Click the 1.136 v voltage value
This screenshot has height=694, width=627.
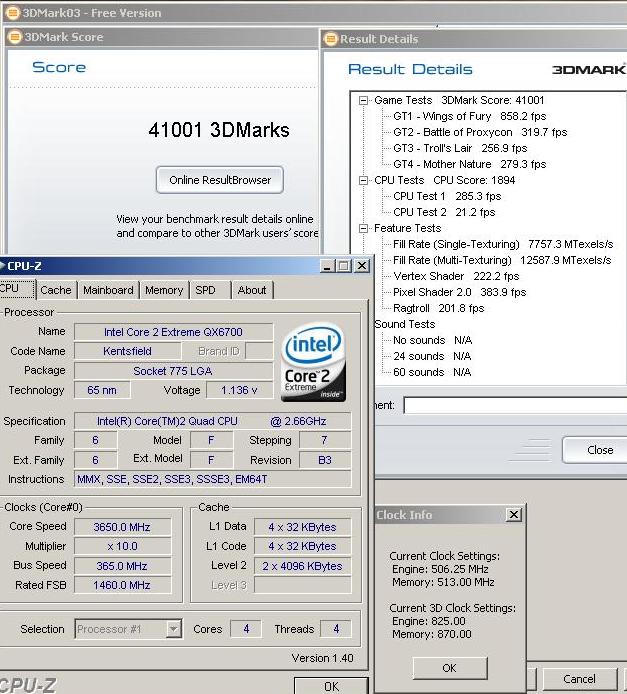point(239,390)
